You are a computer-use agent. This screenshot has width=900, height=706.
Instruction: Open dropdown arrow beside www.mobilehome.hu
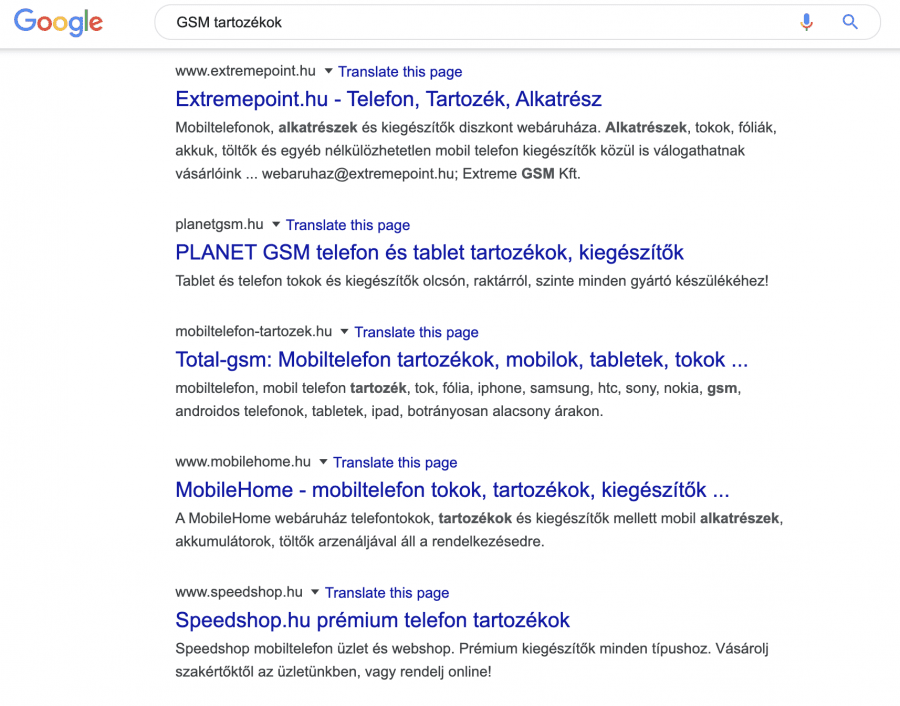pyautogui.click(x=323, y=462)
